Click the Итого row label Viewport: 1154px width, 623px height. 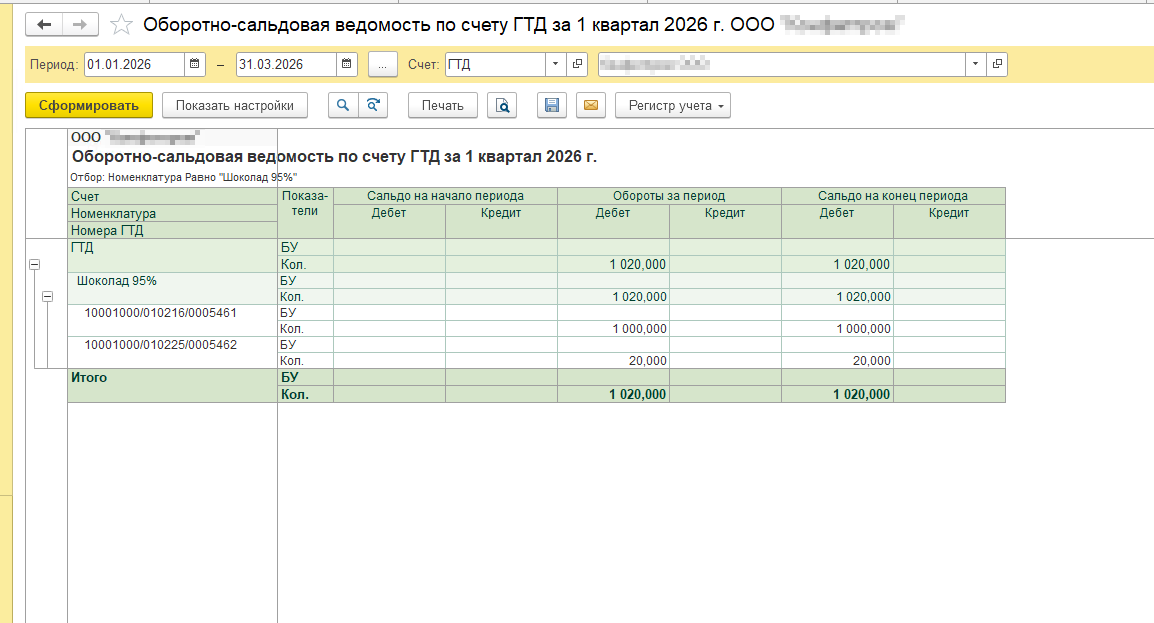coord(89,377)
